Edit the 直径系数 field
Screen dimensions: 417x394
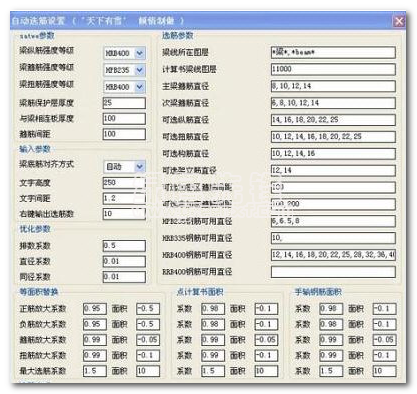[x=124, y=261]
